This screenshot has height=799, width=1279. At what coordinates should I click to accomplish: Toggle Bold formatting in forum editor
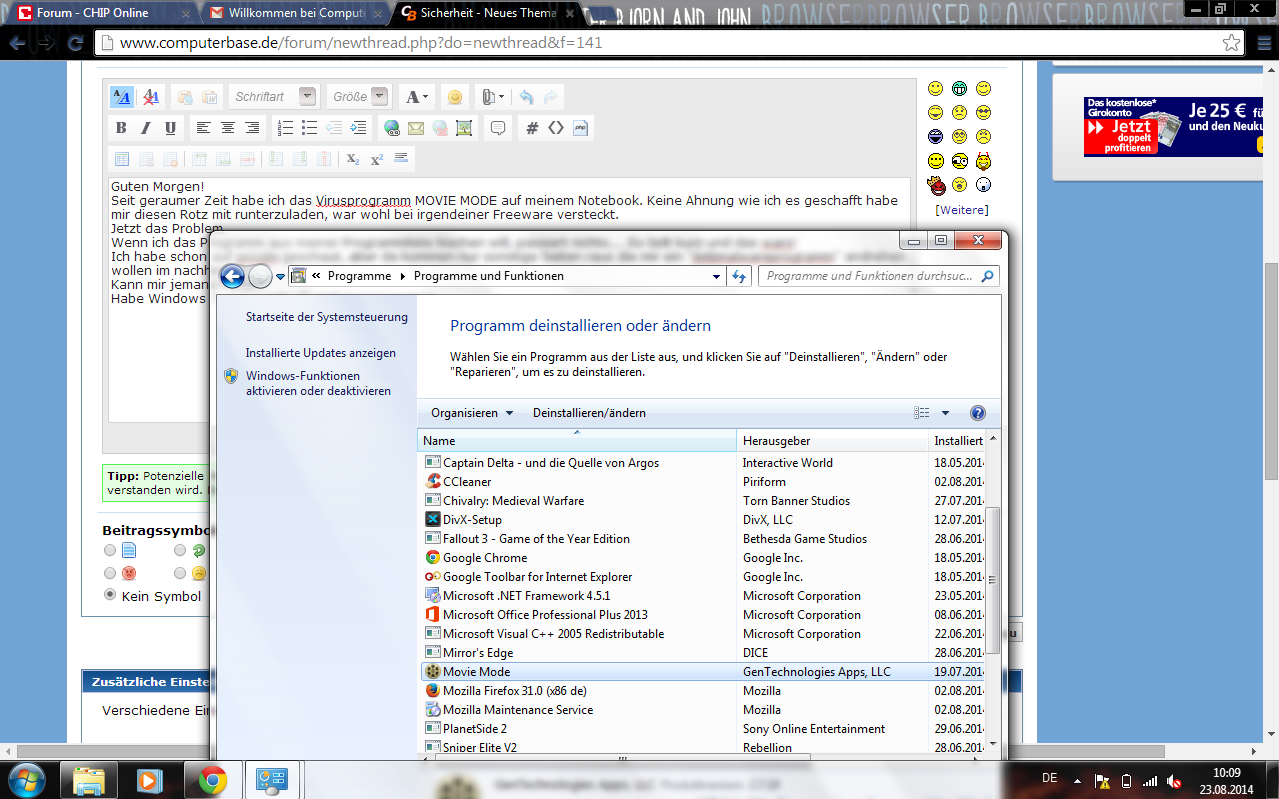pos(121,128)
